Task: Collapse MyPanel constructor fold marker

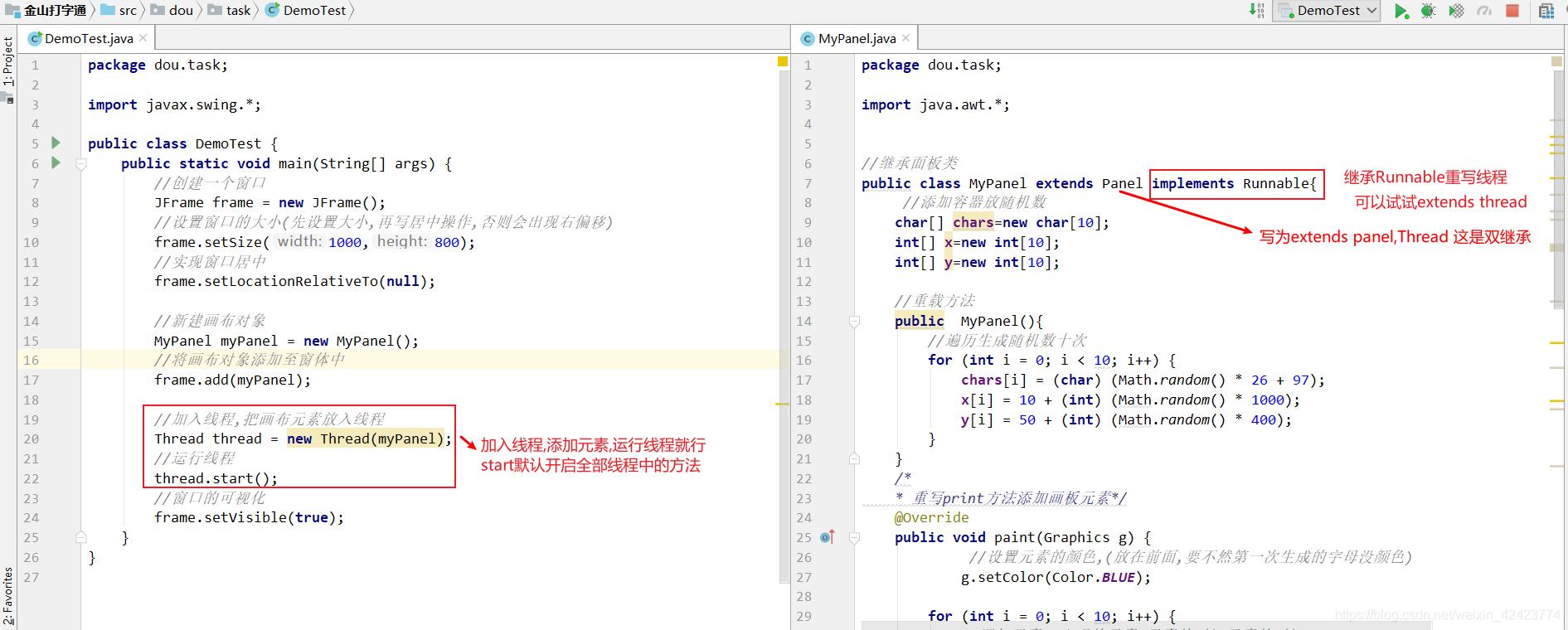Action: (x=854, y=322)
